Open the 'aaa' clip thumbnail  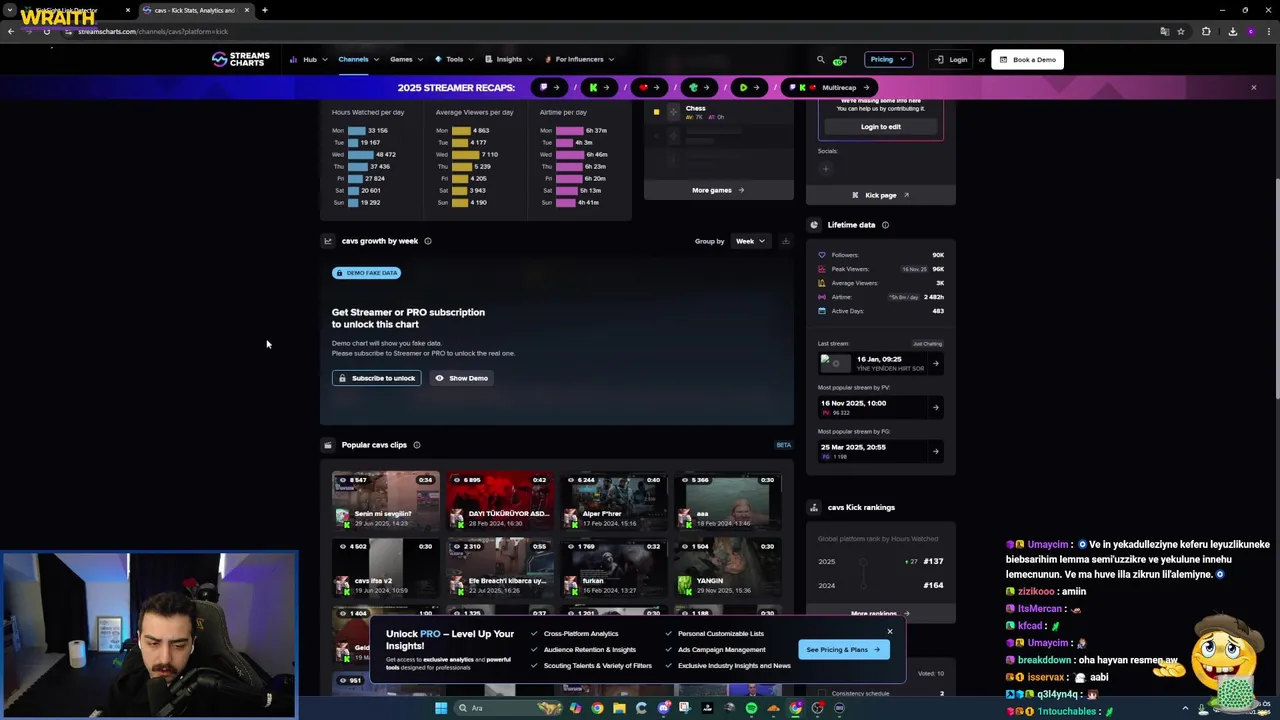pyautogui.click(x=728, y=501)
